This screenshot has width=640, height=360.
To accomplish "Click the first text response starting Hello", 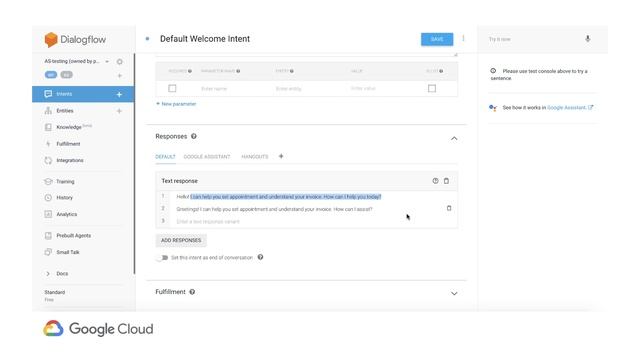I will (279, 197).
